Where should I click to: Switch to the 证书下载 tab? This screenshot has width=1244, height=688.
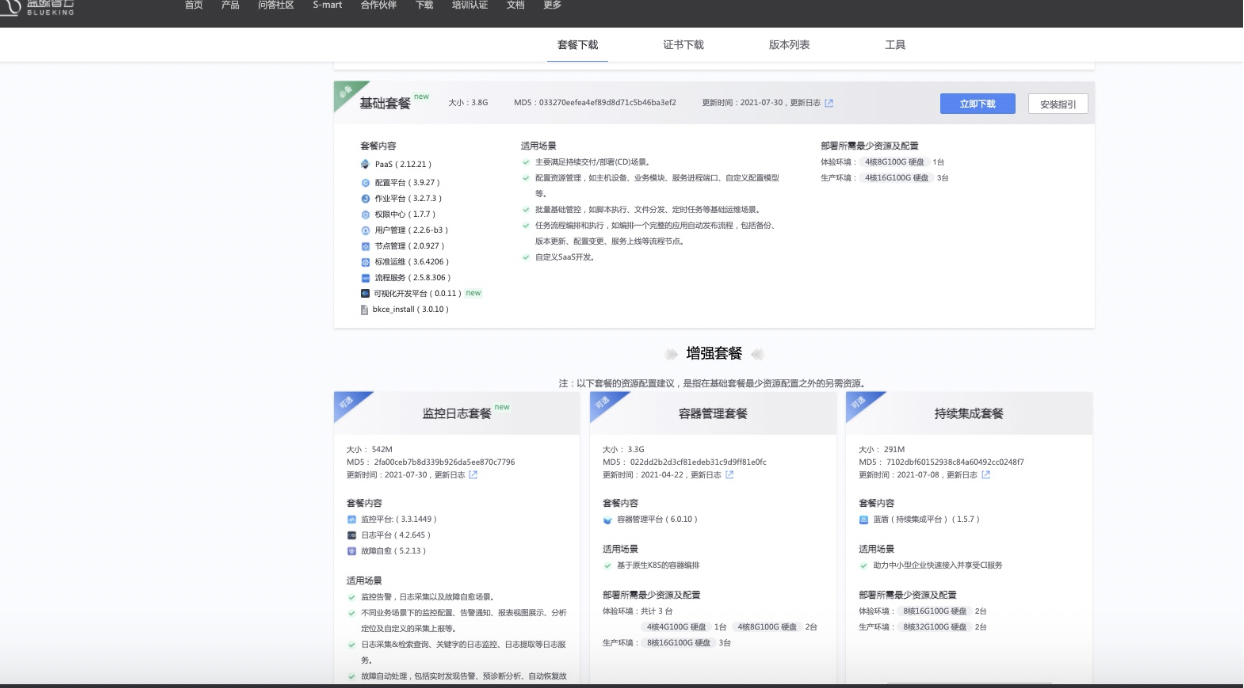pyautogui.click(x=683, y=45)
